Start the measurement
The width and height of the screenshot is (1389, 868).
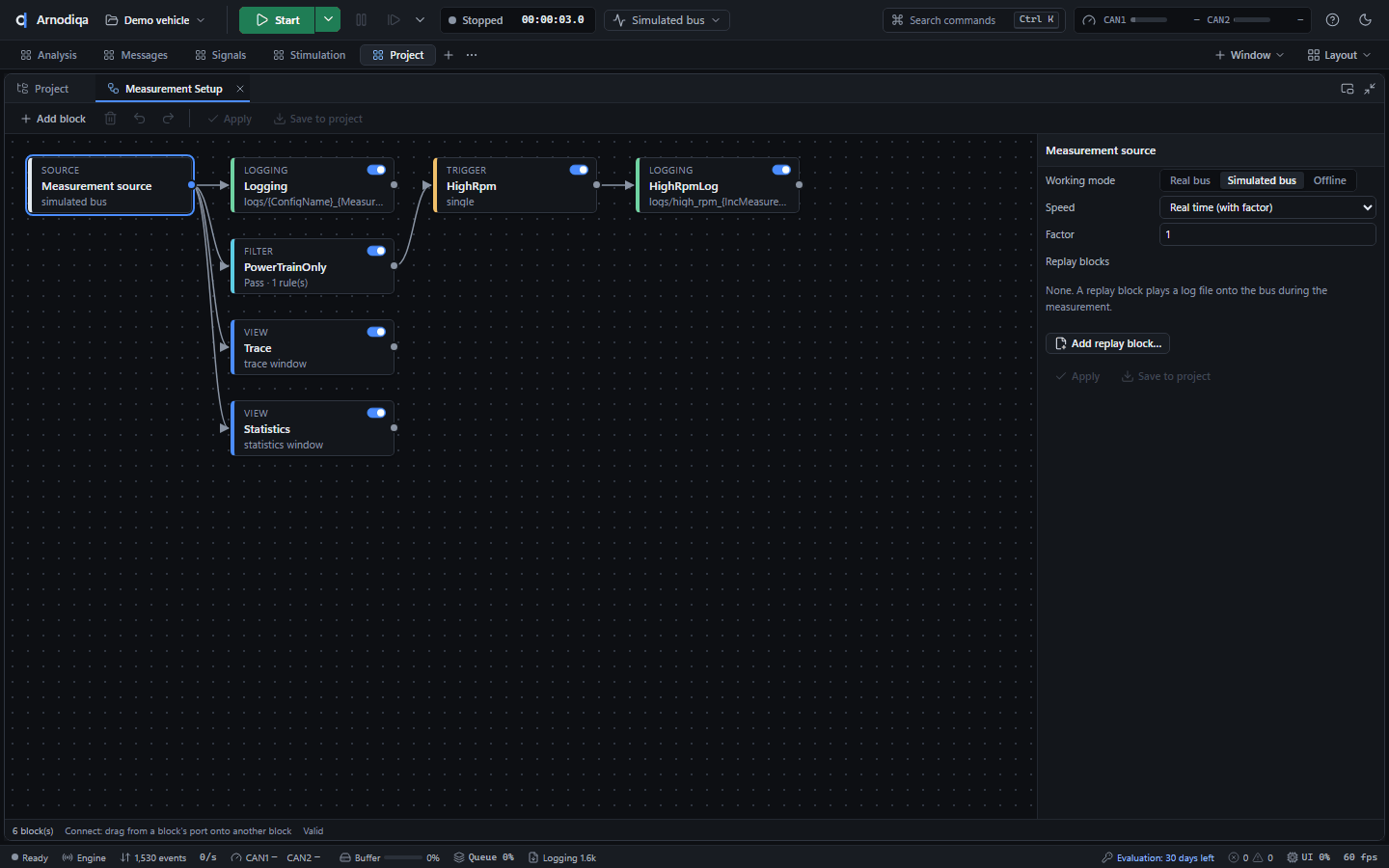[277, 20]
